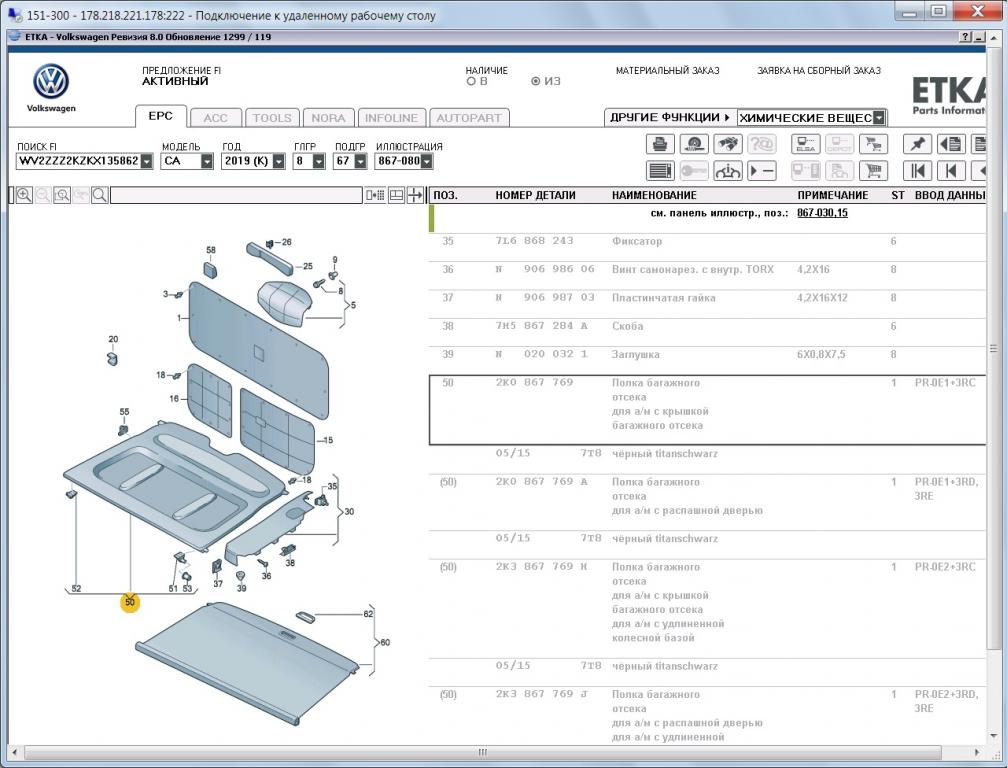
Task: Click the zoom region magnifier icon
Action: coord(62,195)
